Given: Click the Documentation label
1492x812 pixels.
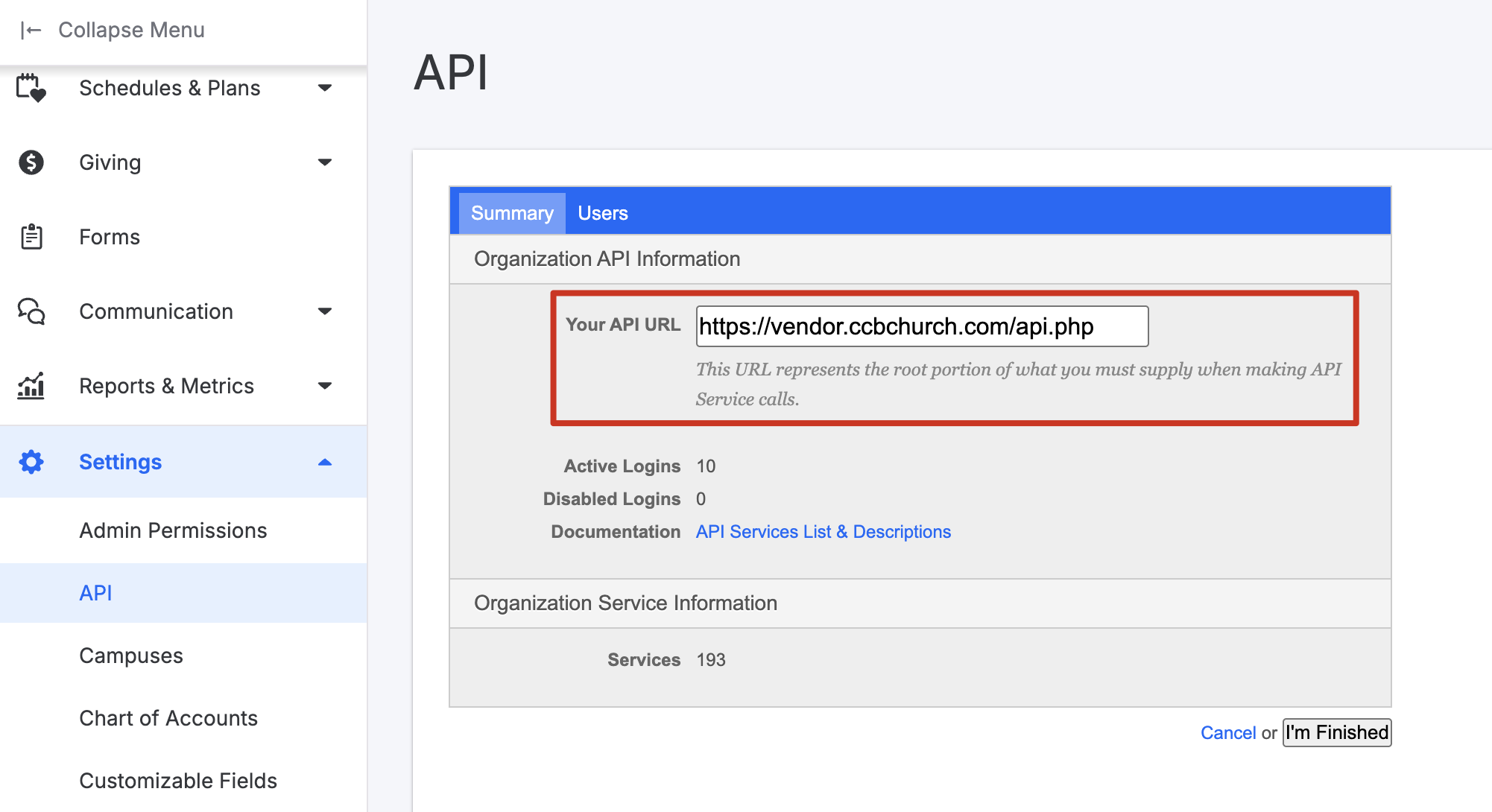Looking at the screenshot, I should [x=616, y=532].
